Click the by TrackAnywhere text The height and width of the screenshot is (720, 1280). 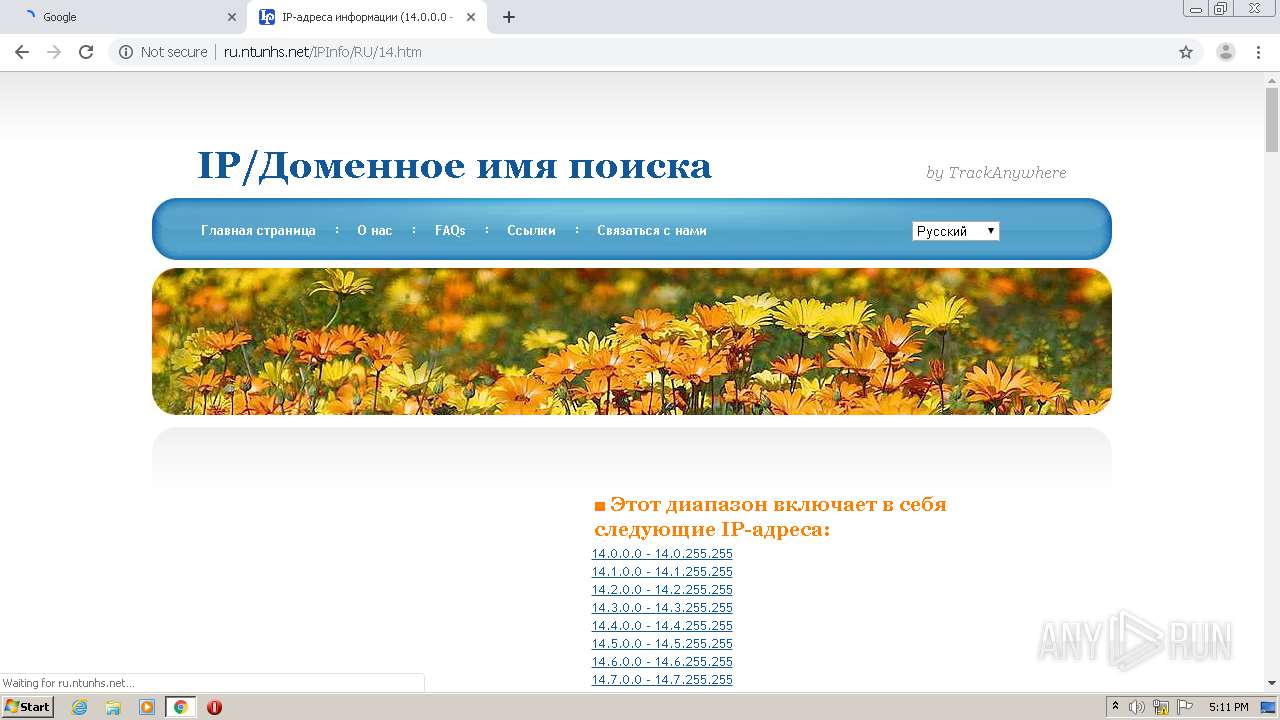(x=996, y=173)
